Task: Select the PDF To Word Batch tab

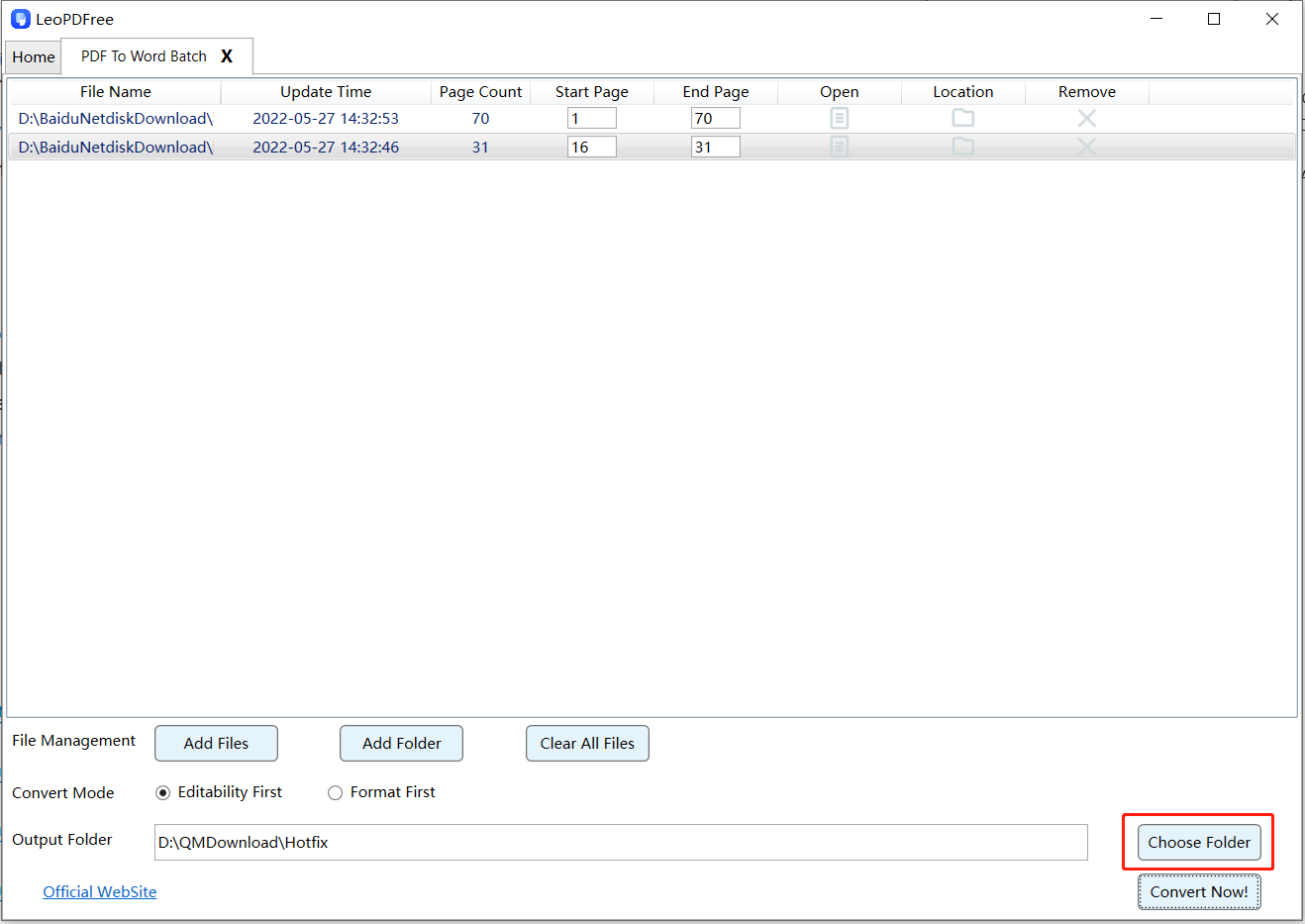Action: (x=144, y=56)
